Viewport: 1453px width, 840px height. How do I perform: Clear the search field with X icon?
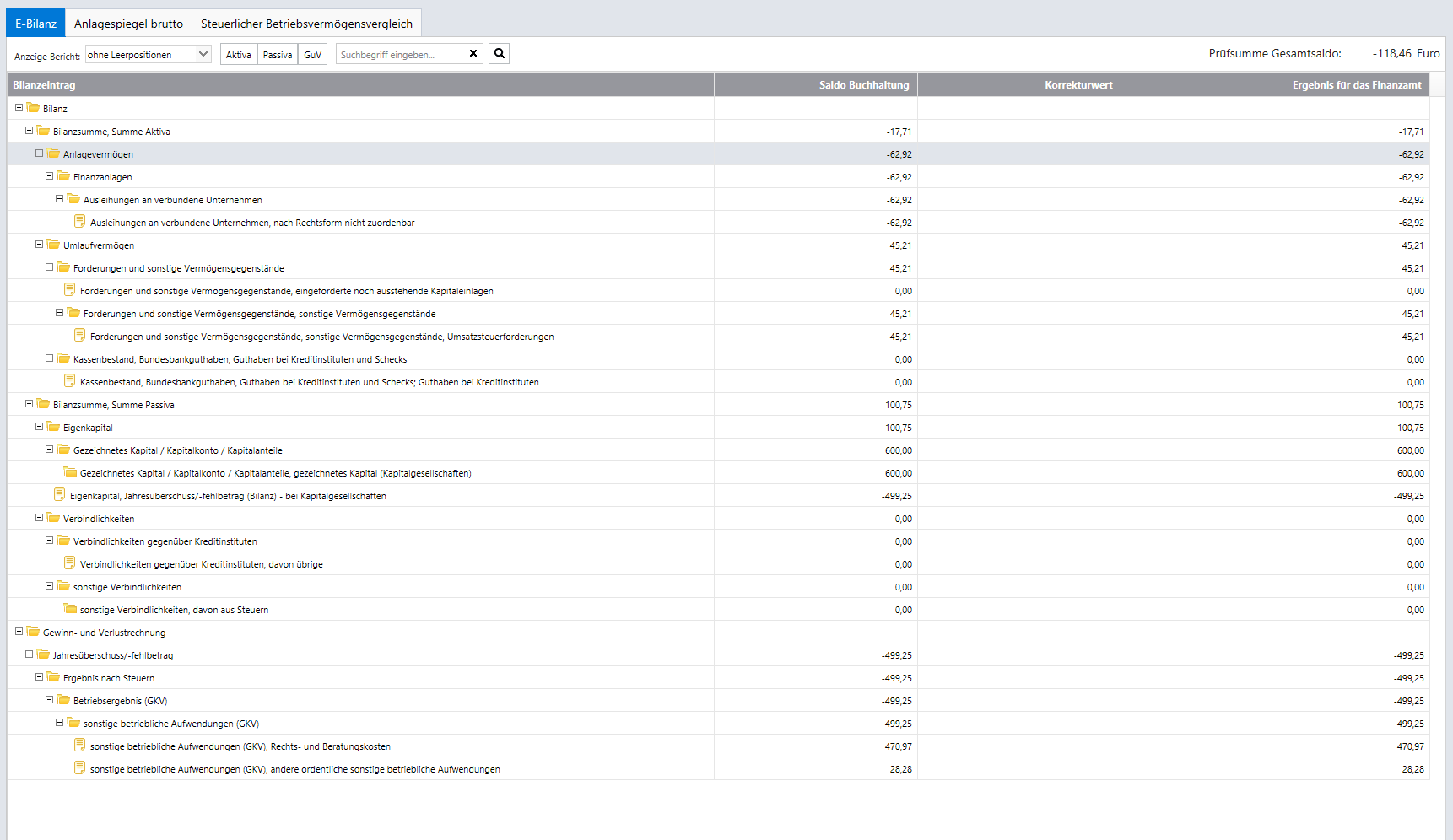point(473,54)
